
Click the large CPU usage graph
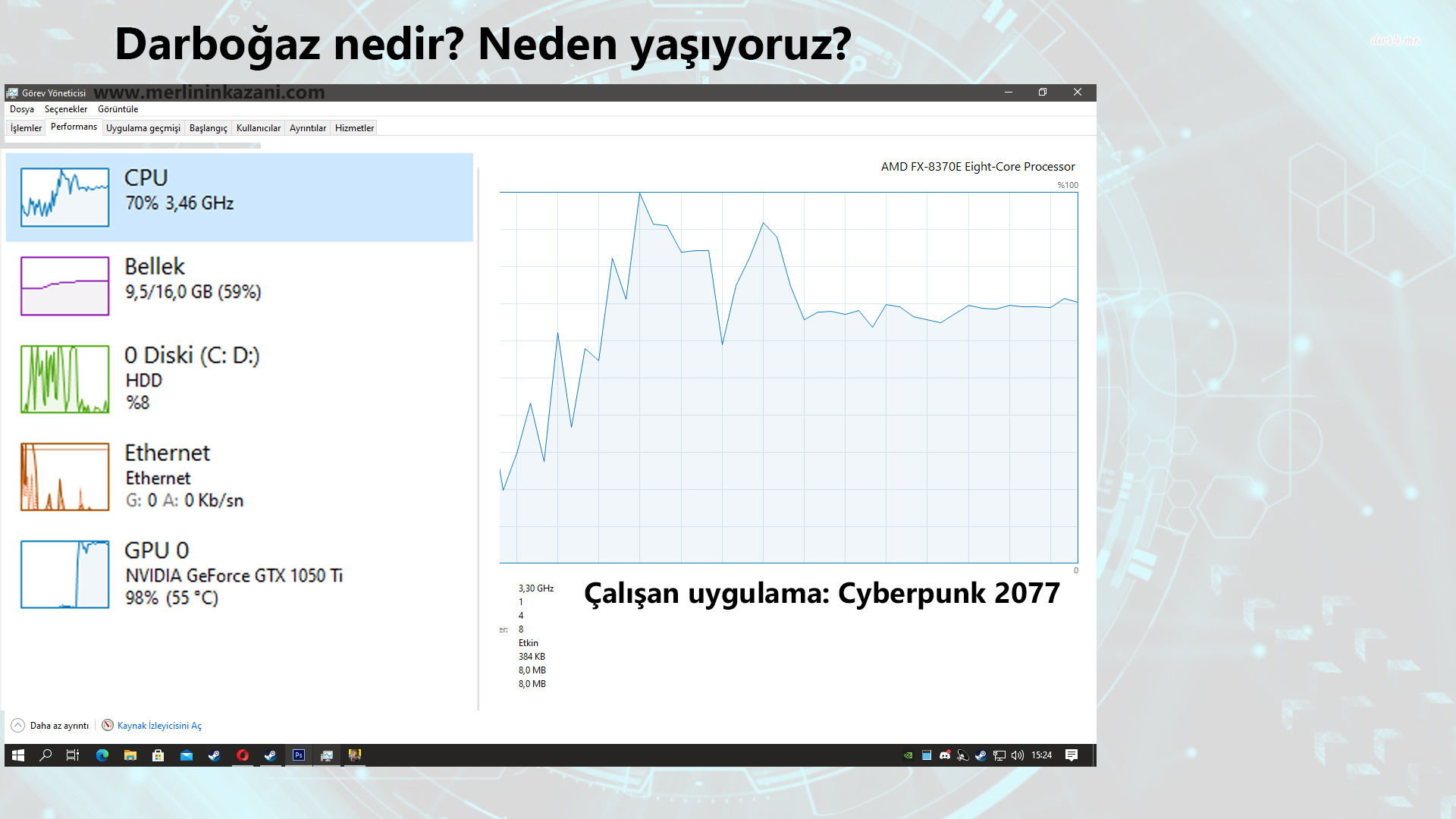[789, 377]
